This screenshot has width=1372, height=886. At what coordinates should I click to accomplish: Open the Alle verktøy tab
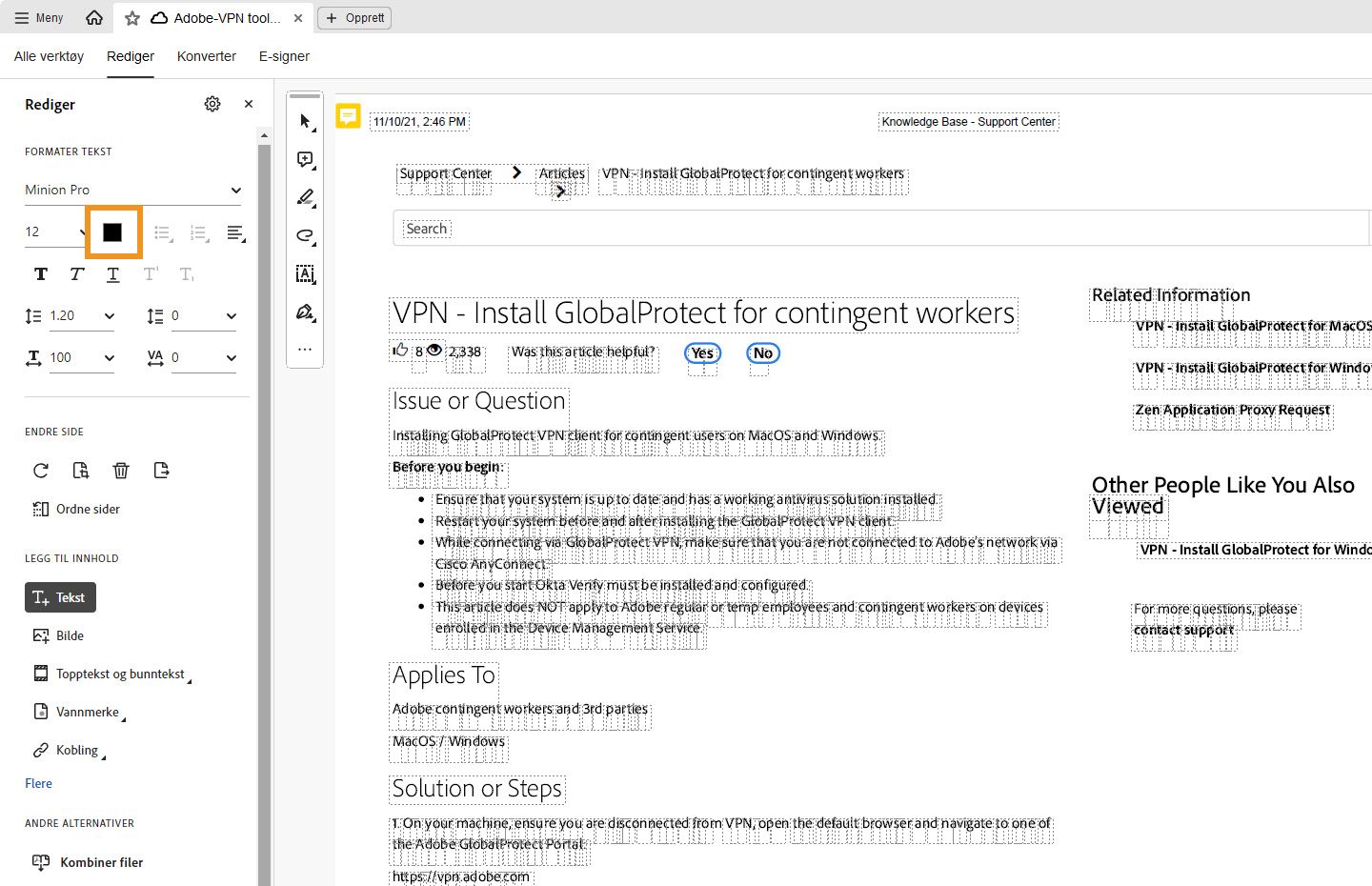tap(49, 56)
